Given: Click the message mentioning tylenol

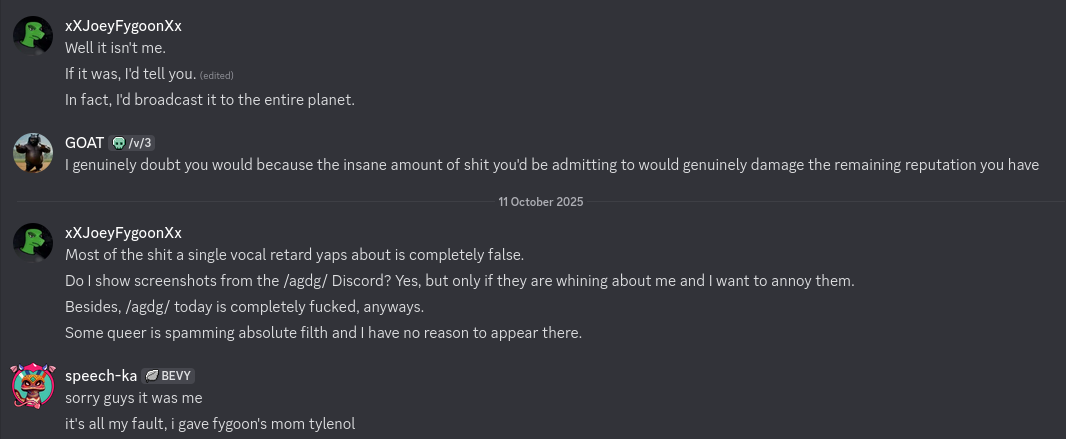Looking at the screenshot, I should click(210, 424).
